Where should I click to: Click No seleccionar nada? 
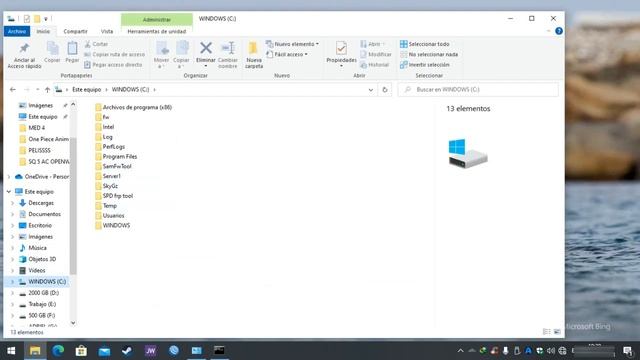(x=429, y=54)
